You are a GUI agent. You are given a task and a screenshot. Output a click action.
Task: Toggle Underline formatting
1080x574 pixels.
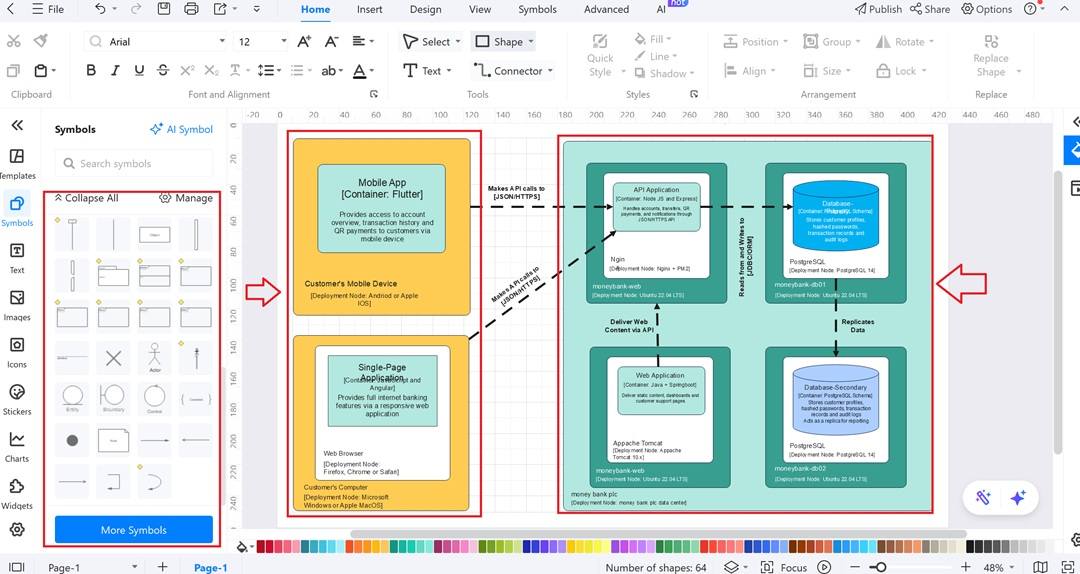click(x=139, y=70)
